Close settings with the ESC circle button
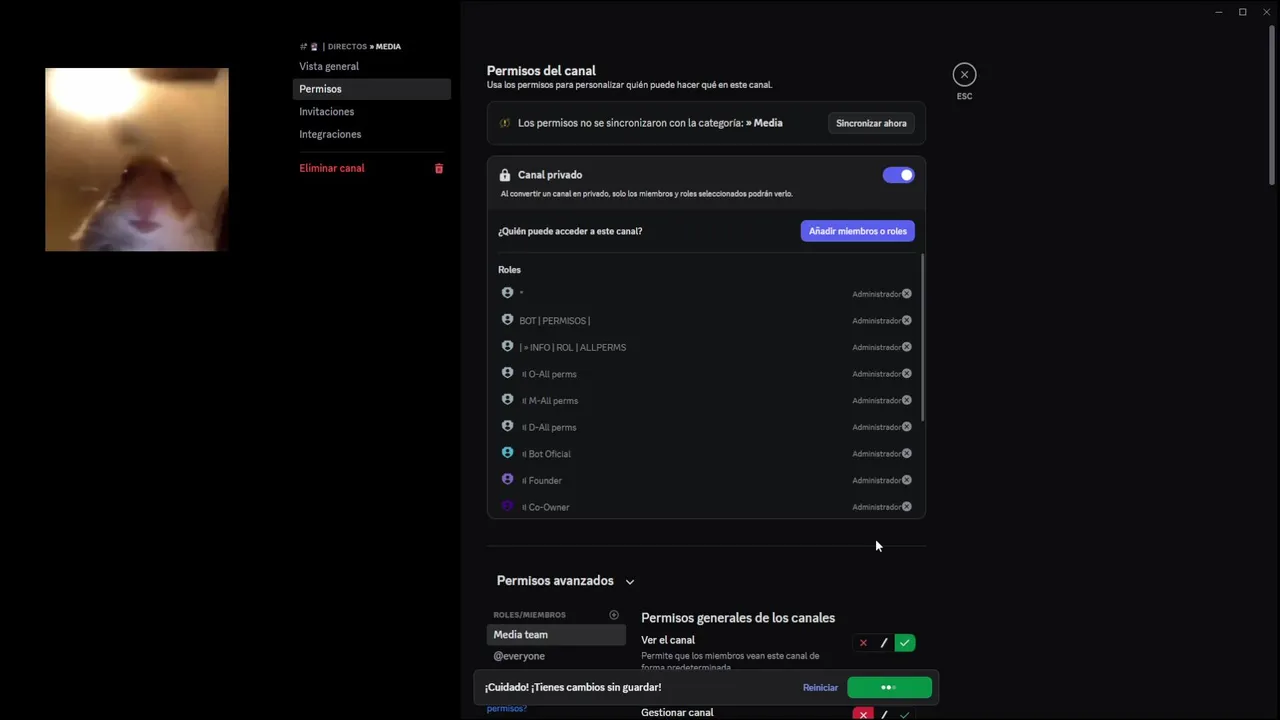This screenshot has height=720, width=1280. point(964,75)
